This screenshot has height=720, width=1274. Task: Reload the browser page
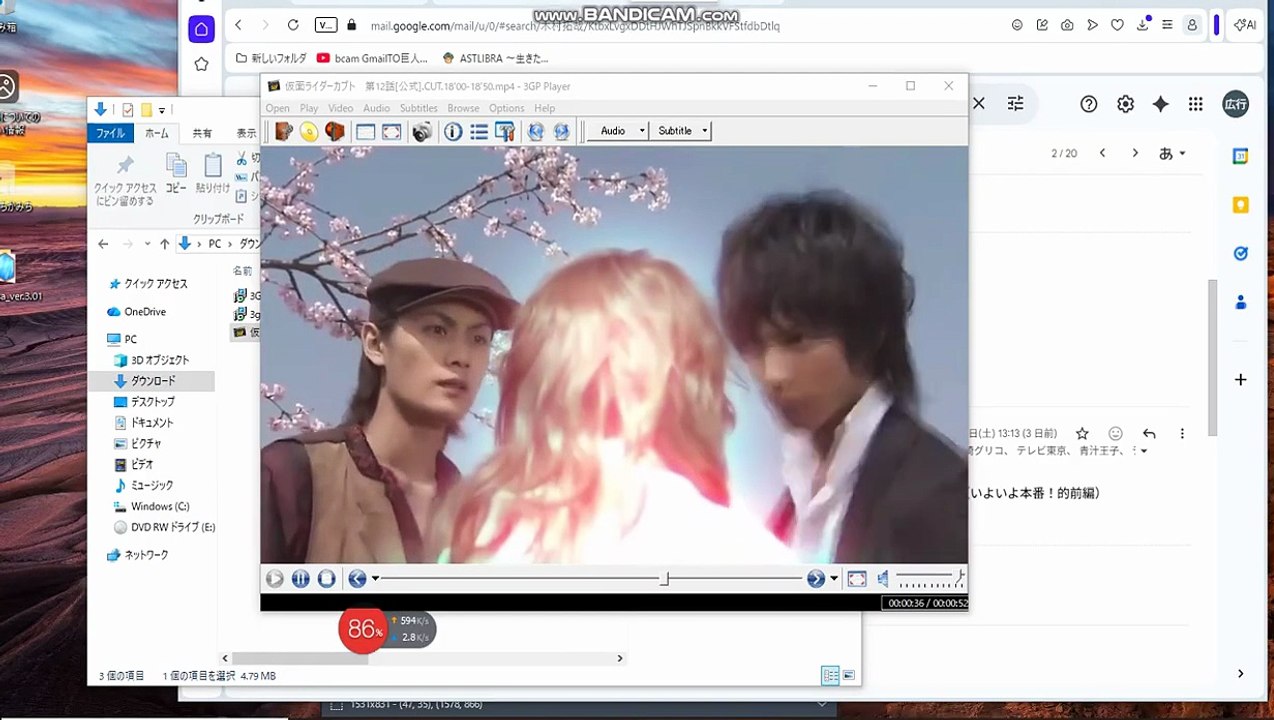[293, 25]
